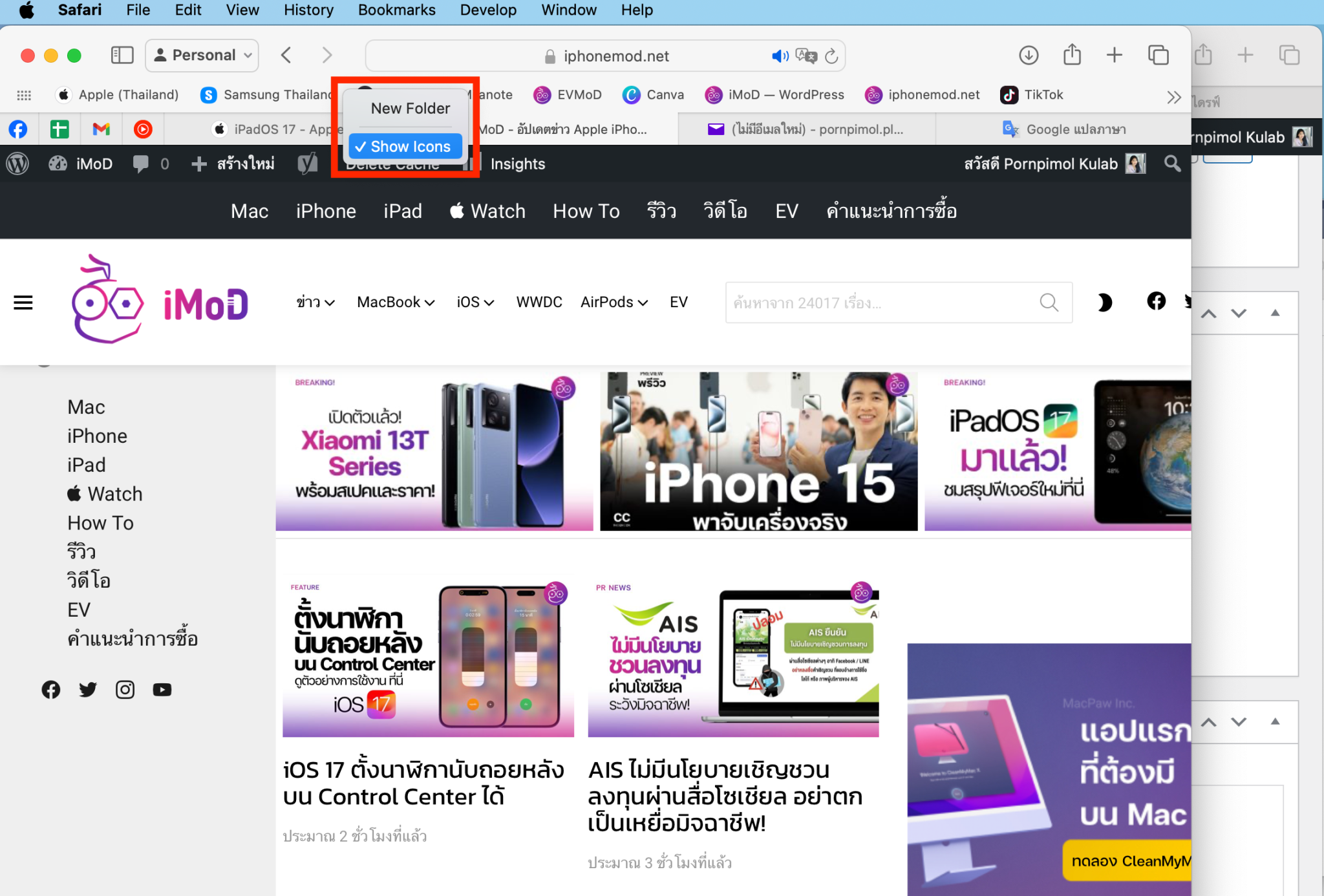Open the Bookmarks menu in the menu bar
1324x896 pixels.
396,10
